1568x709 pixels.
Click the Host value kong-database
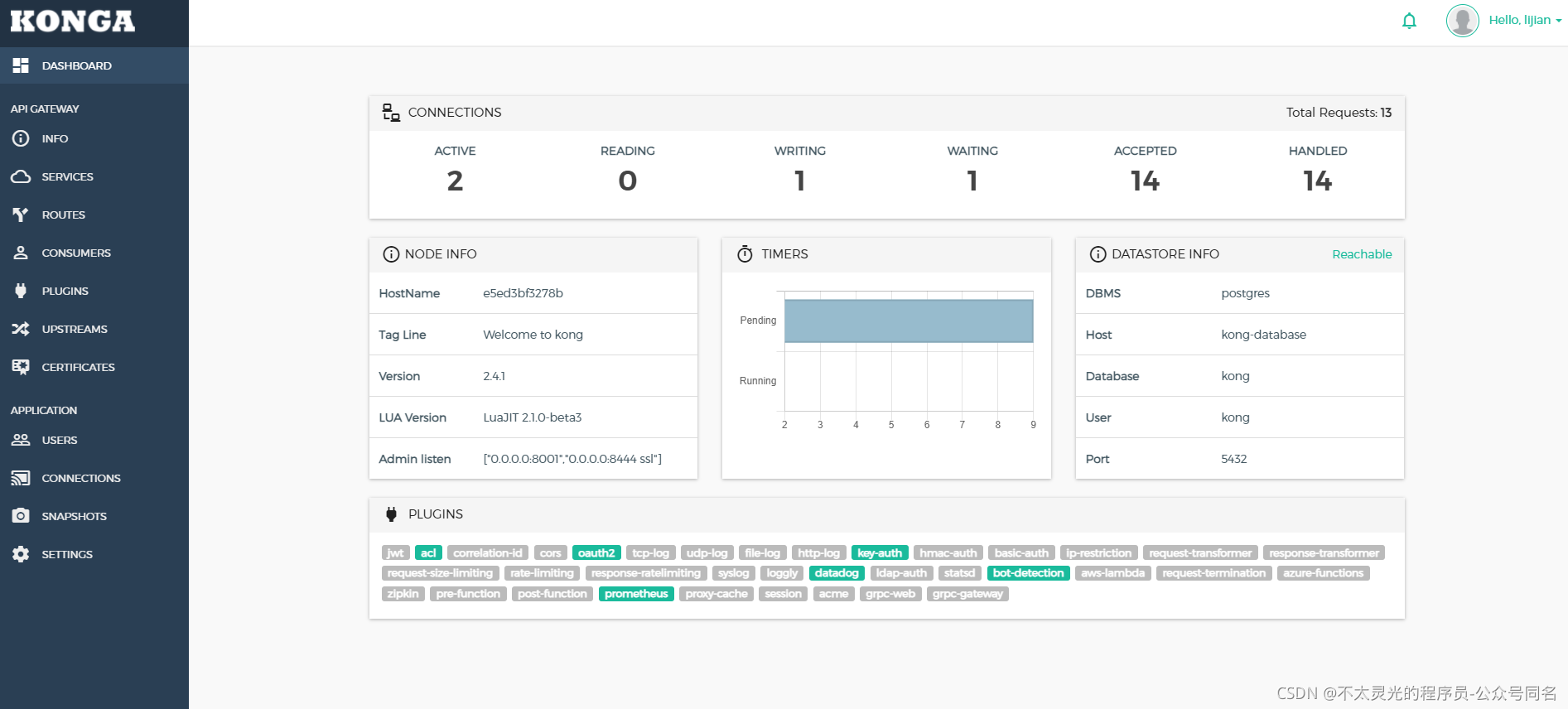pos(1263,335)
